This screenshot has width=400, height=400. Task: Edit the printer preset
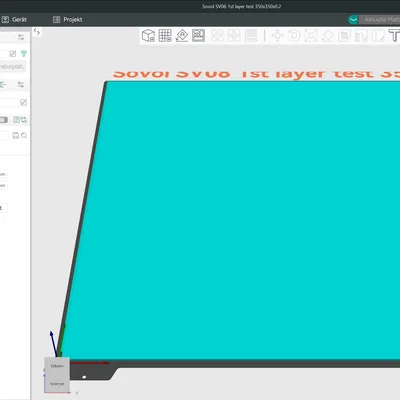tap(13, 54)
